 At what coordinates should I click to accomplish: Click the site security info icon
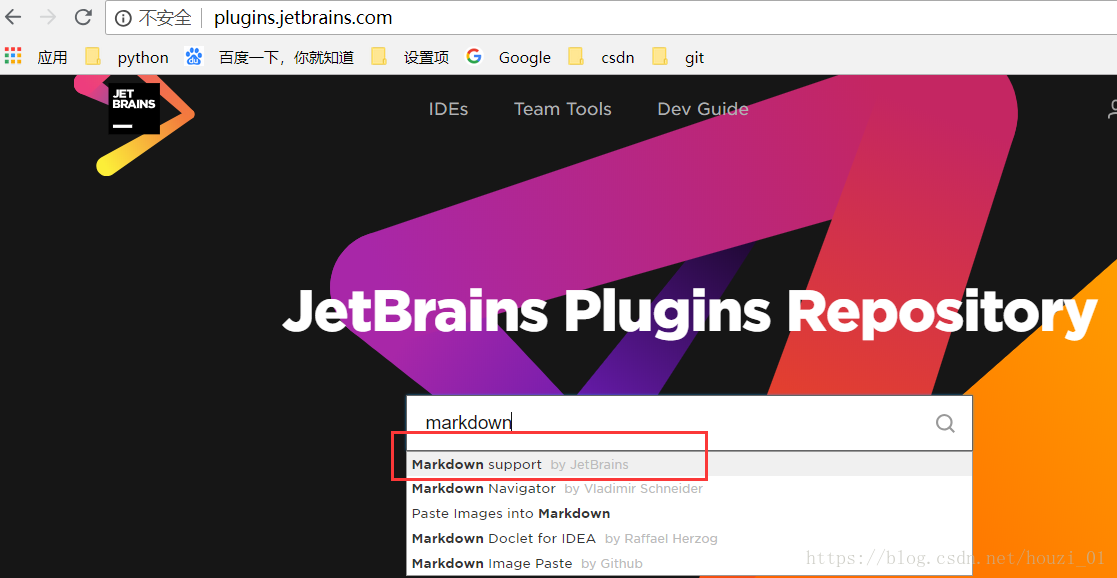tap(123, 18)
